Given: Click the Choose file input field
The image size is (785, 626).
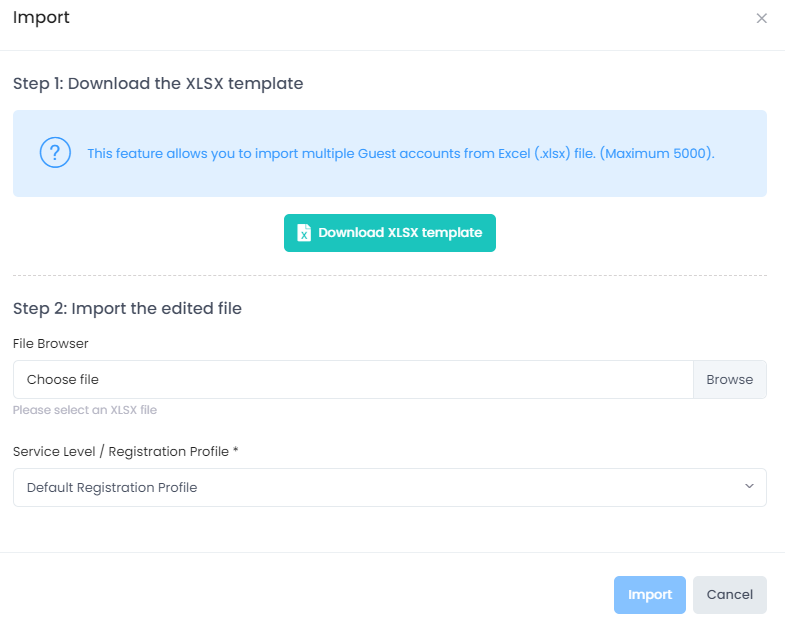Looking at the screenshot, I should click(x=353, y=380).
